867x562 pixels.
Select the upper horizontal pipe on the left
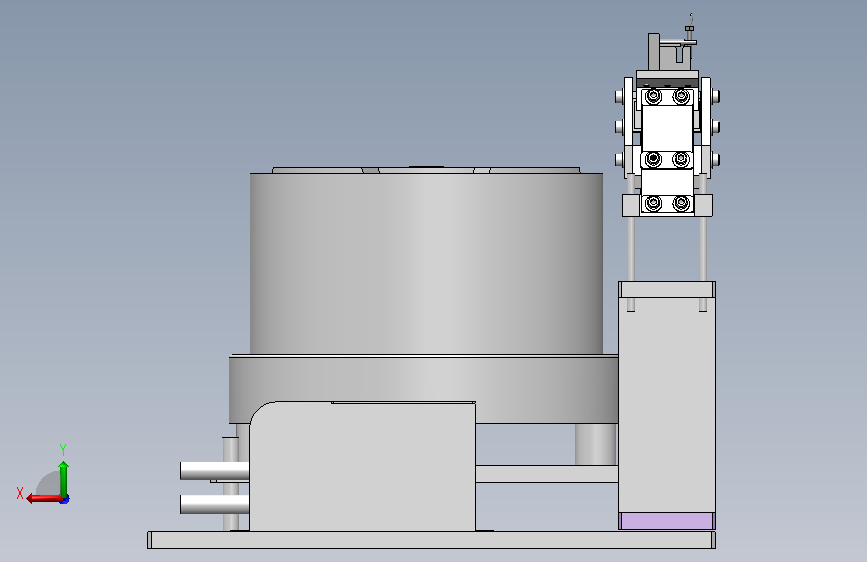pyautogui.click(x=214, y=471)
